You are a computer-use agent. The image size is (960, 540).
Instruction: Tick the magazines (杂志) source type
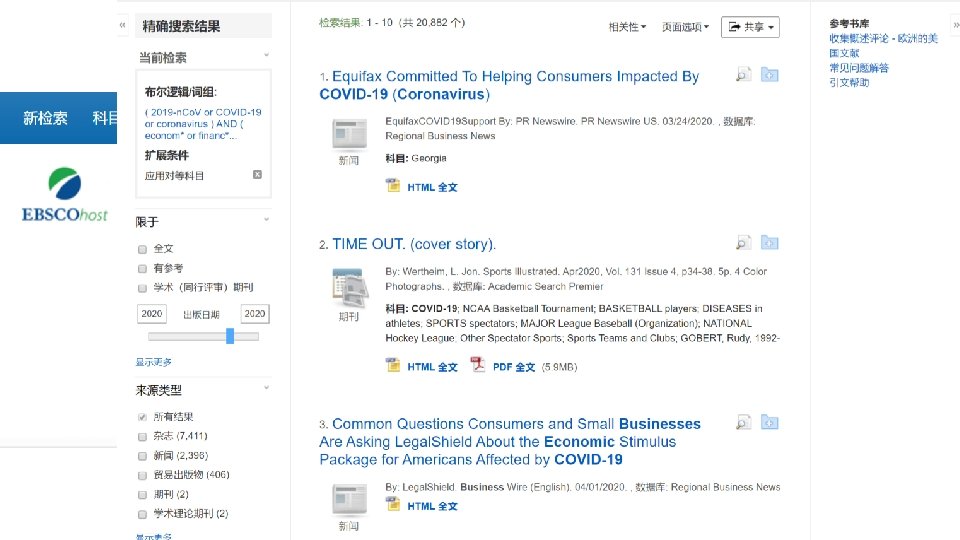(143, 437)
